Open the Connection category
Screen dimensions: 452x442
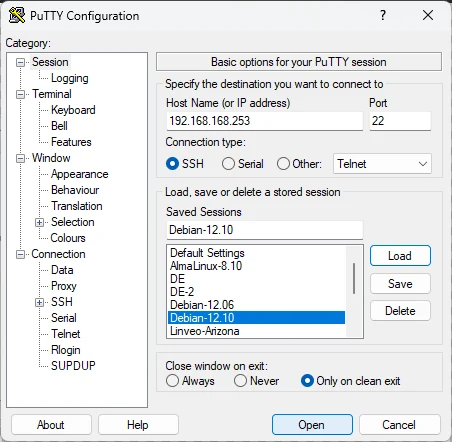coord(58,254)
